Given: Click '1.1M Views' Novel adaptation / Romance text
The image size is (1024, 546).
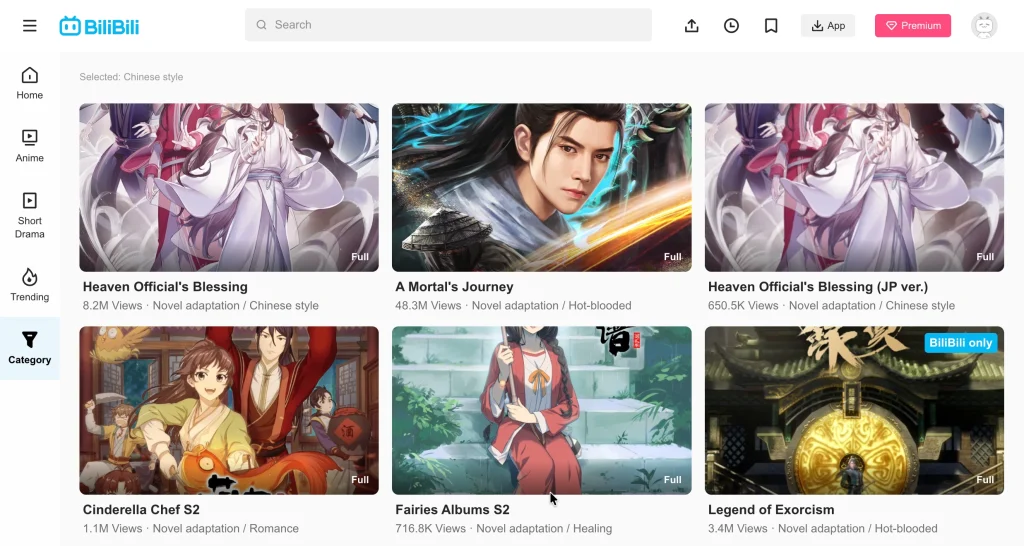Looking at the screenshot, I should point(191,528).
